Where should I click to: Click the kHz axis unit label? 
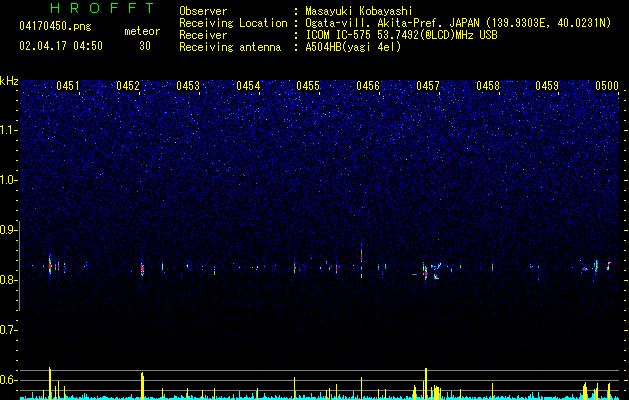click(9, 81)
